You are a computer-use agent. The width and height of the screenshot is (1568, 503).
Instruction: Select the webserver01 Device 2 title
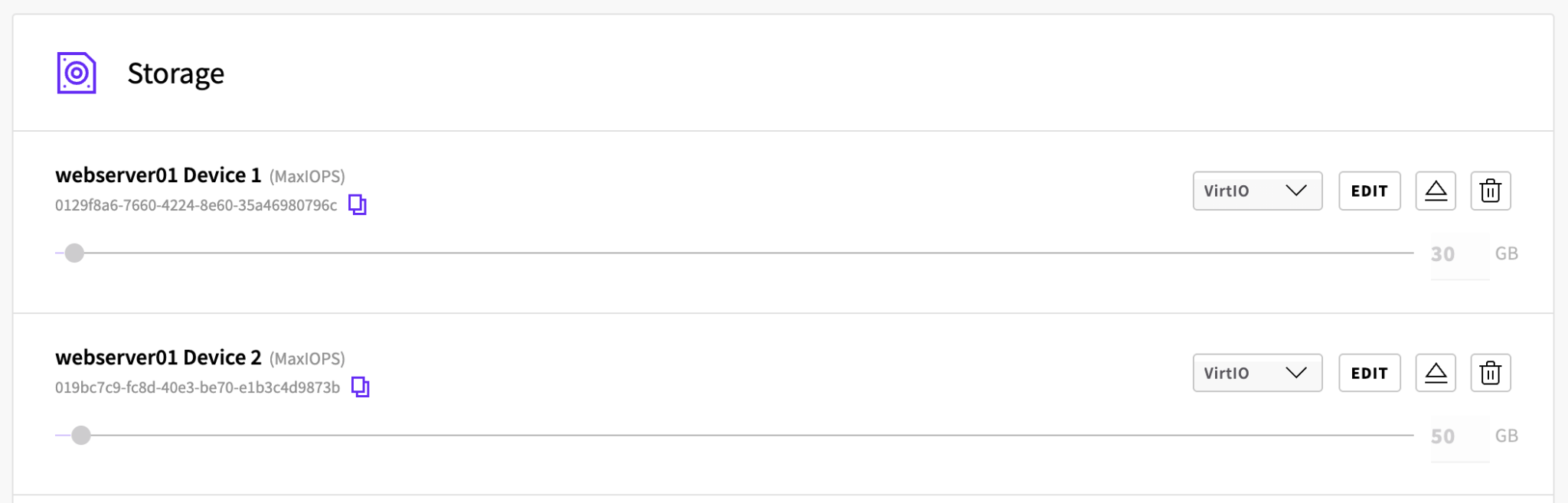(158, 357)
